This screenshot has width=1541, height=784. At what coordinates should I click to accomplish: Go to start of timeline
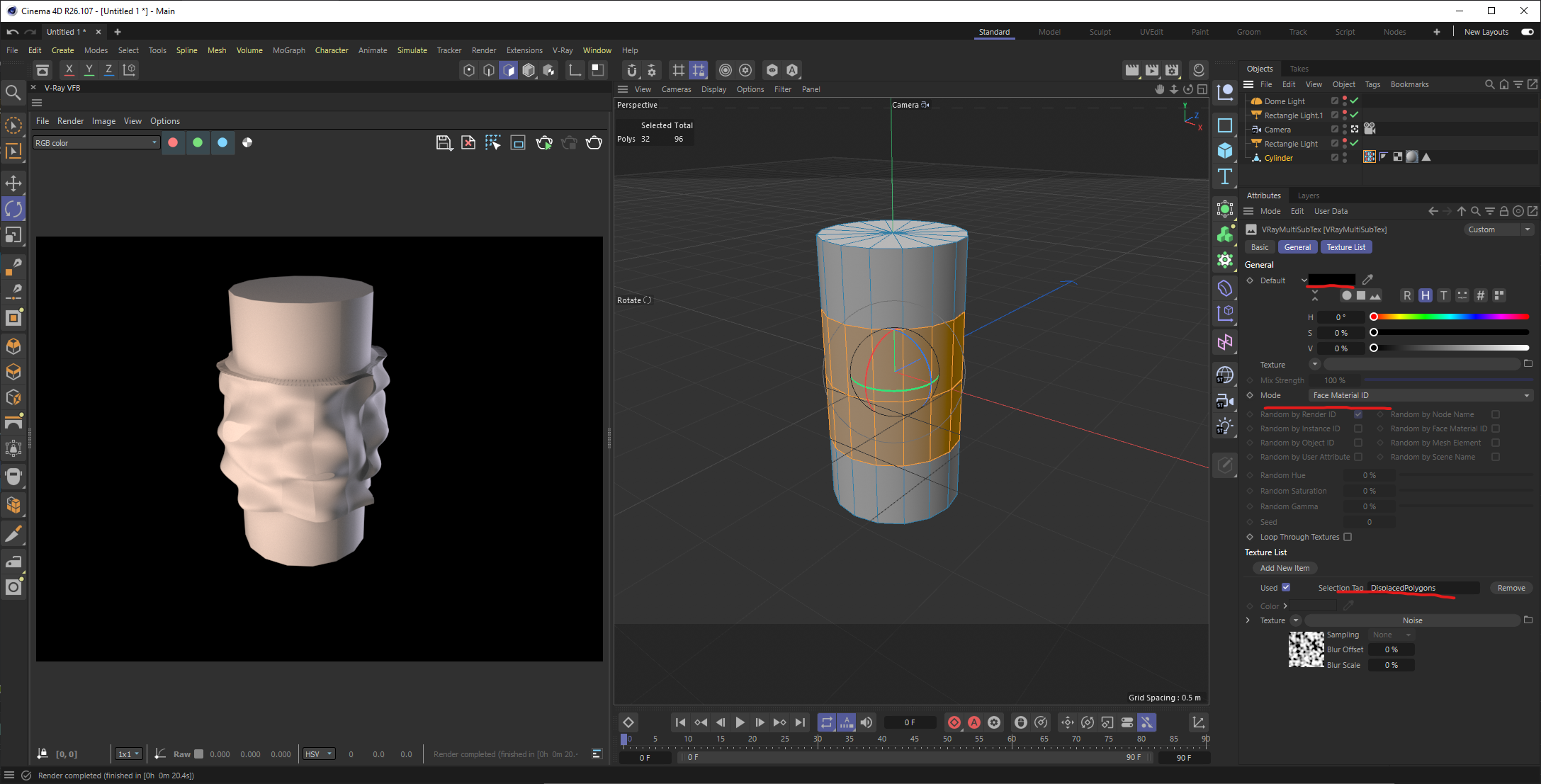coord(680,722)
